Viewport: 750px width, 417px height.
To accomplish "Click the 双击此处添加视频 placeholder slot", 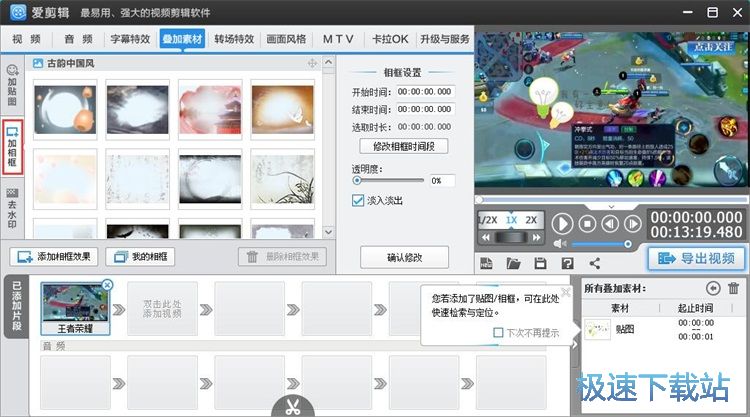I will point(162,308).
